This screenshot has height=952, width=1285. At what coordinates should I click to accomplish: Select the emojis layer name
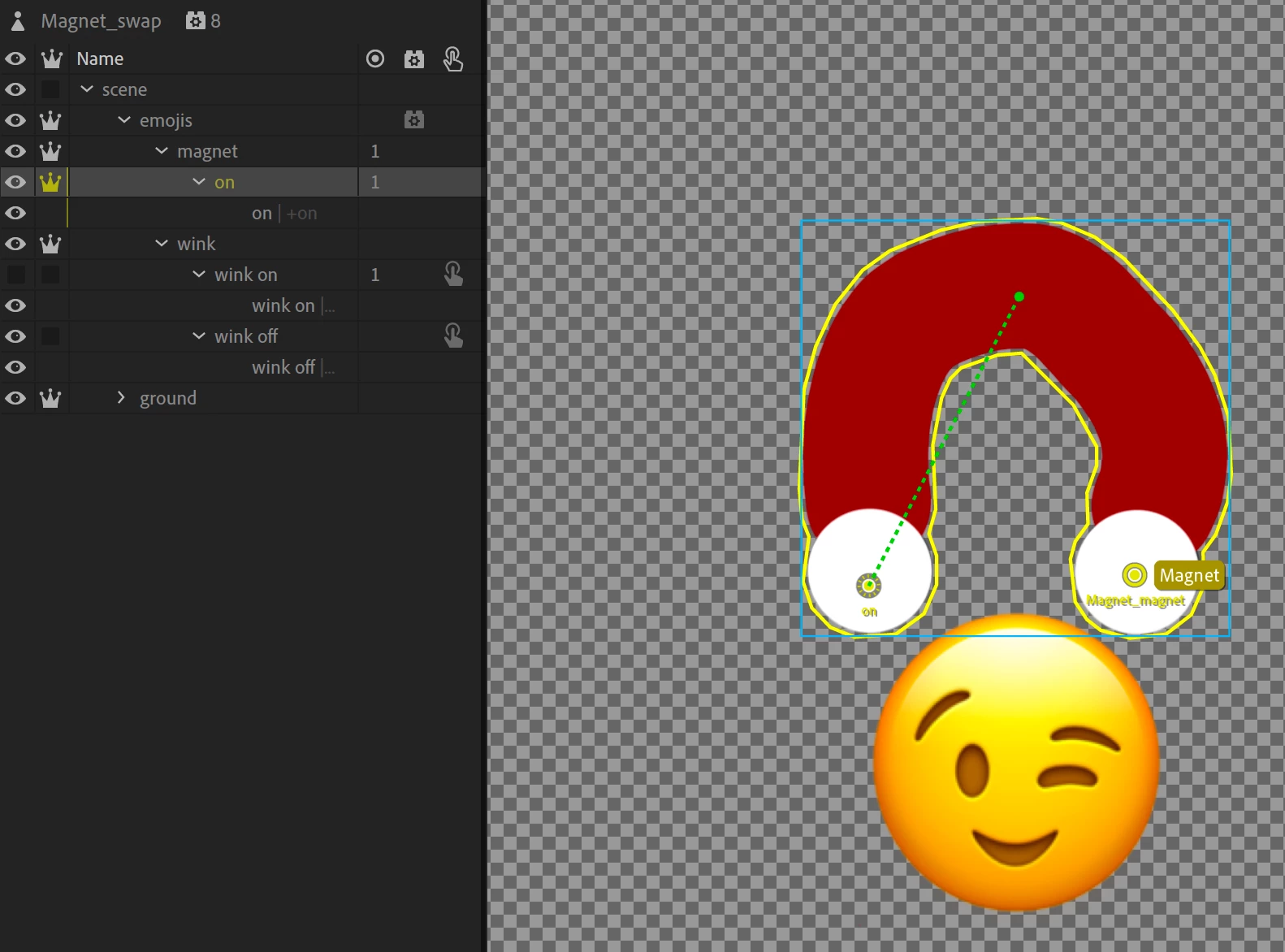(x=166, y=120)
